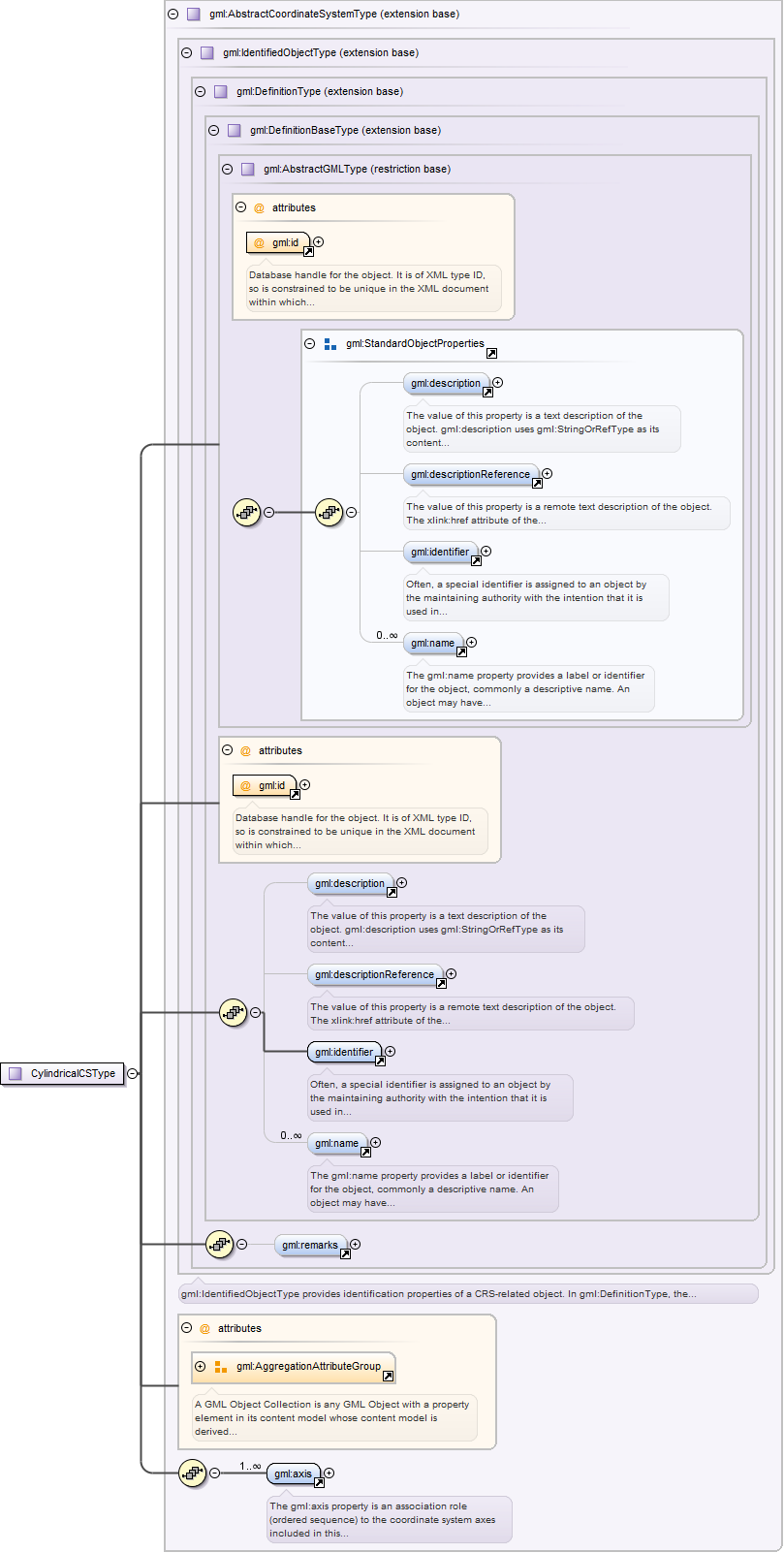Click the sequence icon before gml:remarks
Viewport: 784px width, 1553px height.
coord(220,1244)
